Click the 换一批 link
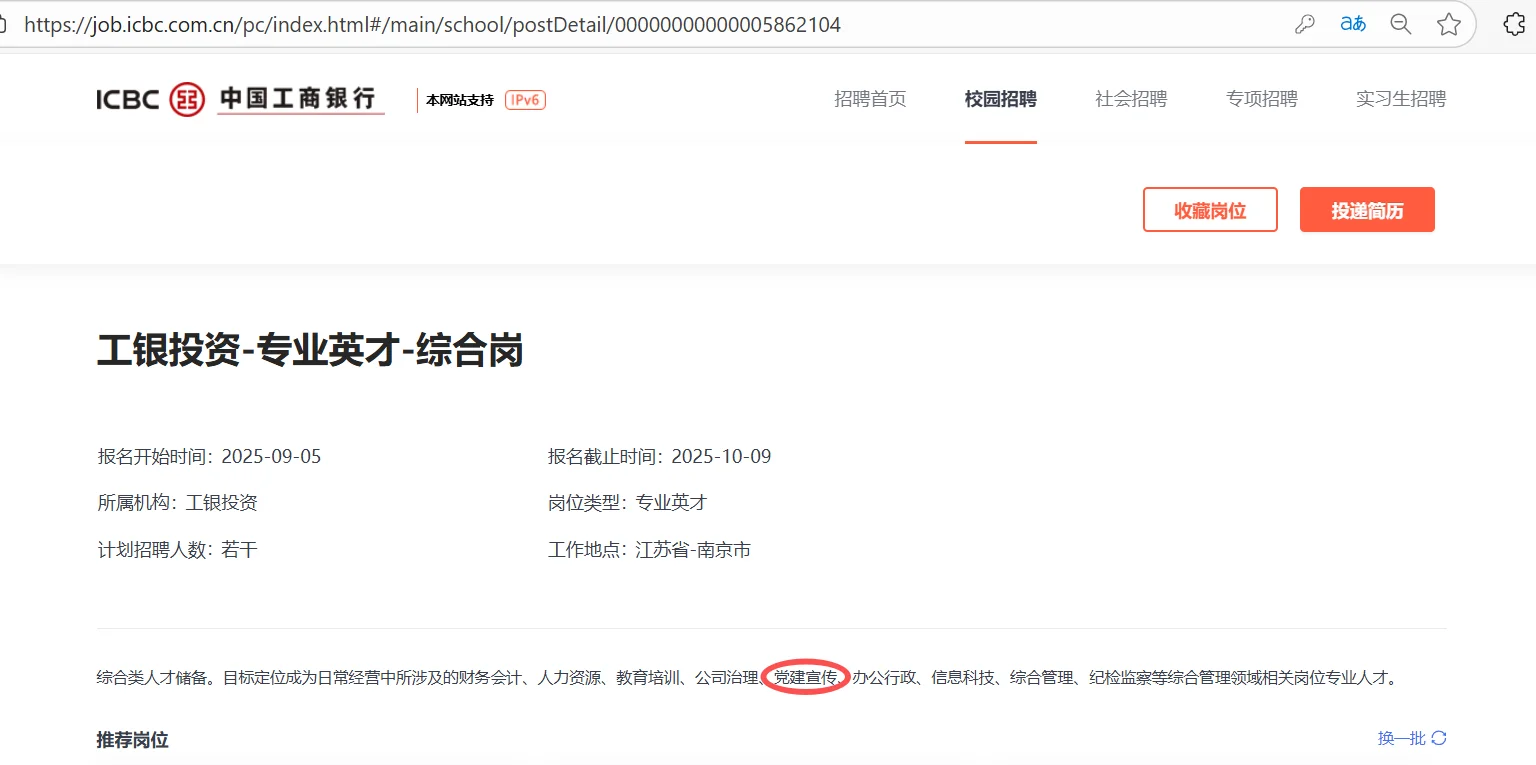This screenshot has height=765, width=1536. (x=1402, y=738)
